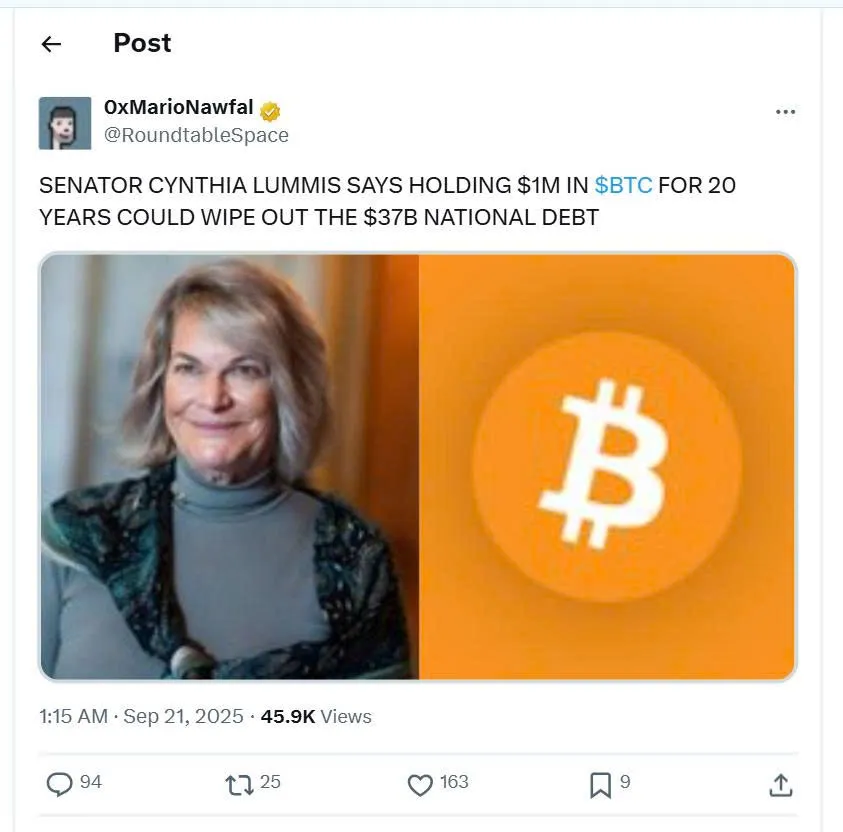843x832 pixels.
Task: Repost using the retweet arrows icon
Action: [239, 785]
